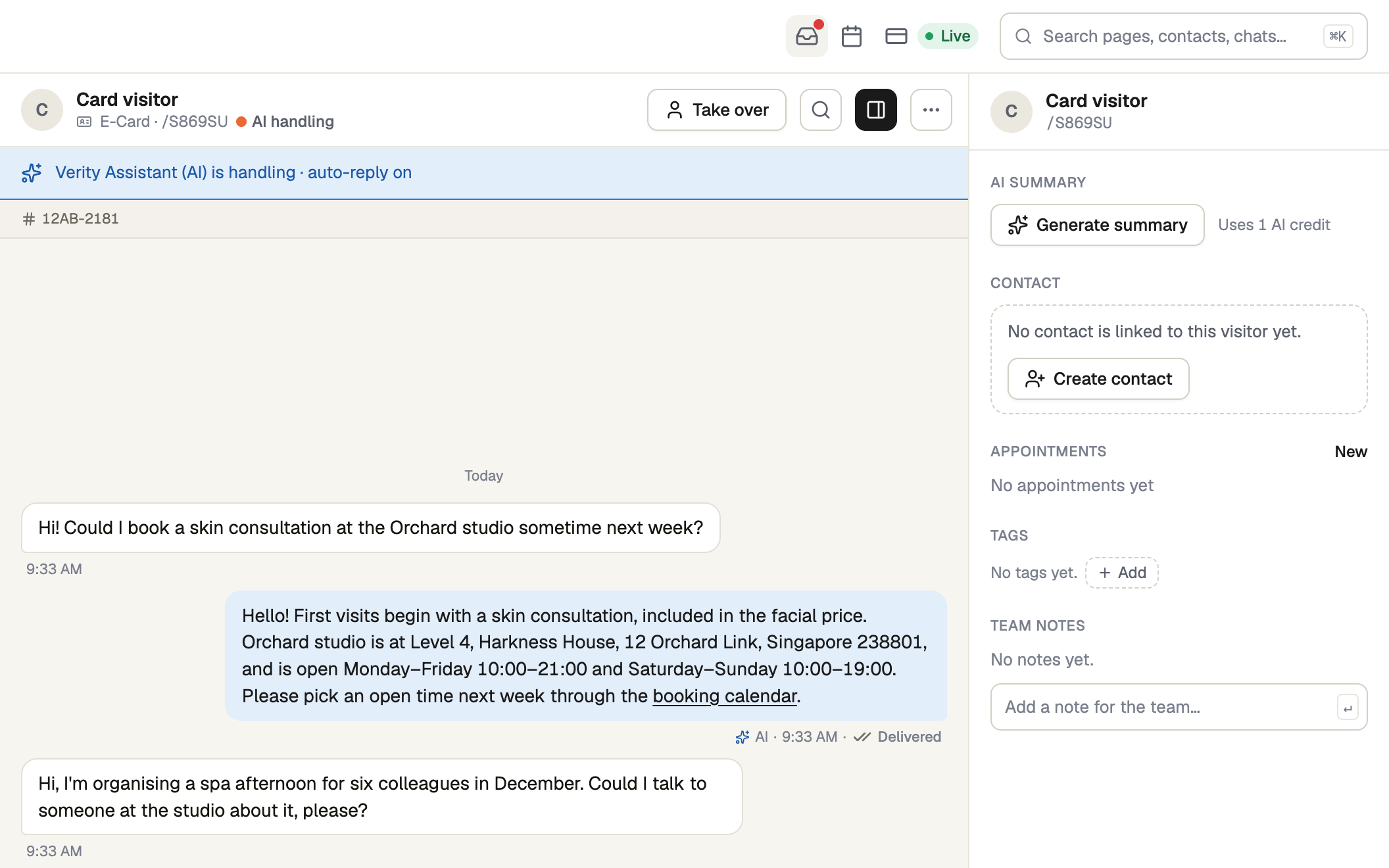Search within this conversation via magnifier icon
1389x868 pixels.
point(821,110)
